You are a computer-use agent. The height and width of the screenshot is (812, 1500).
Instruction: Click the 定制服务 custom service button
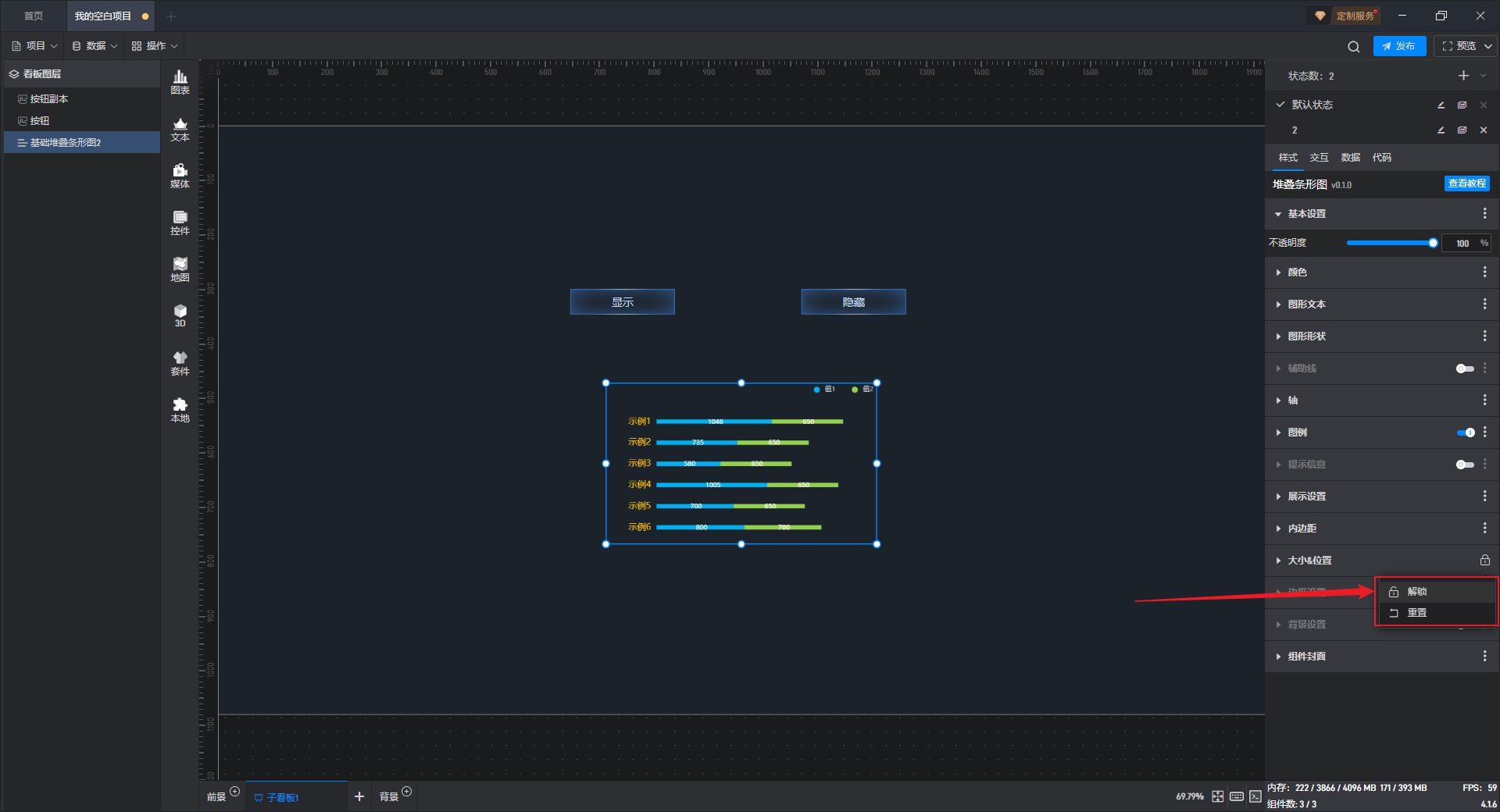point(1346,16)
